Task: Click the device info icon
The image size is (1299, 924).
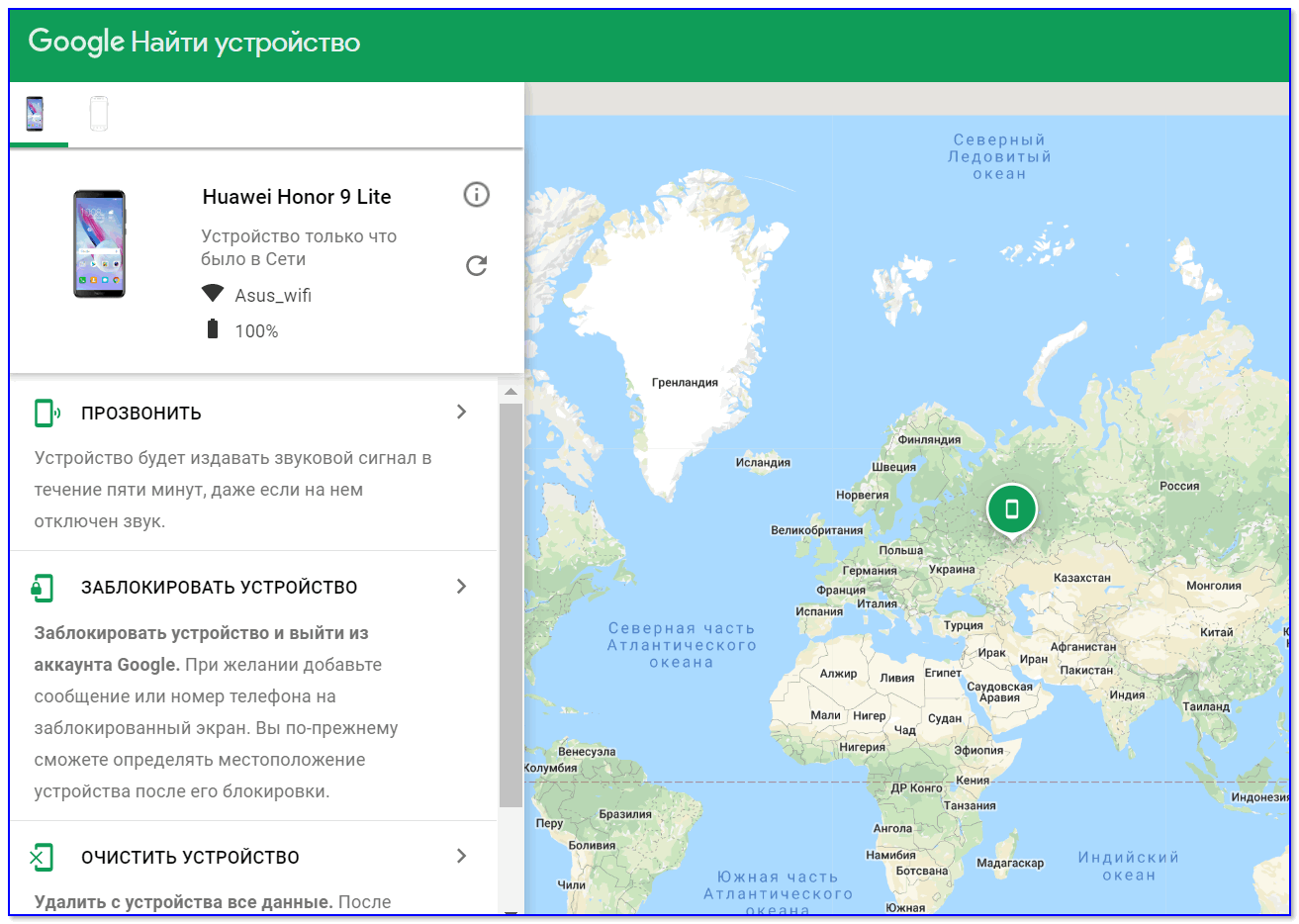Action: pos(476,195)
